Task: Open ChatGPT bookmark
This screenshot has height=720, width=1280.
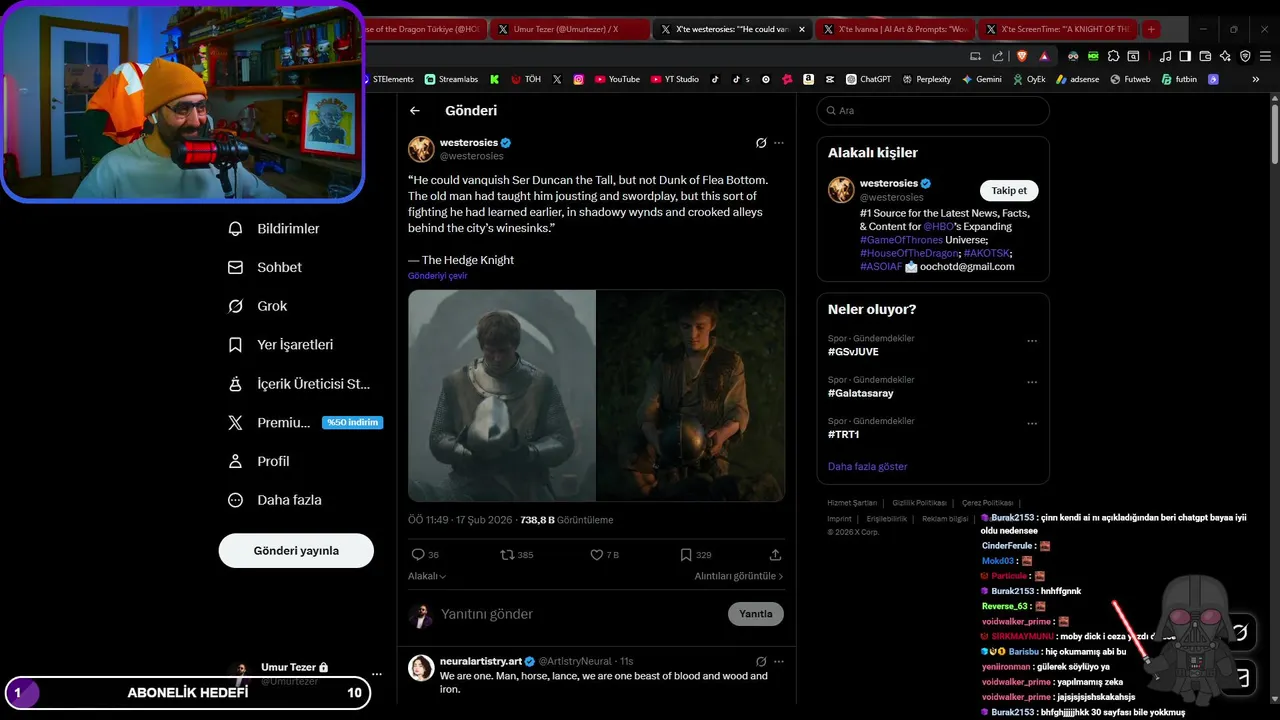Action: (868, 79)
